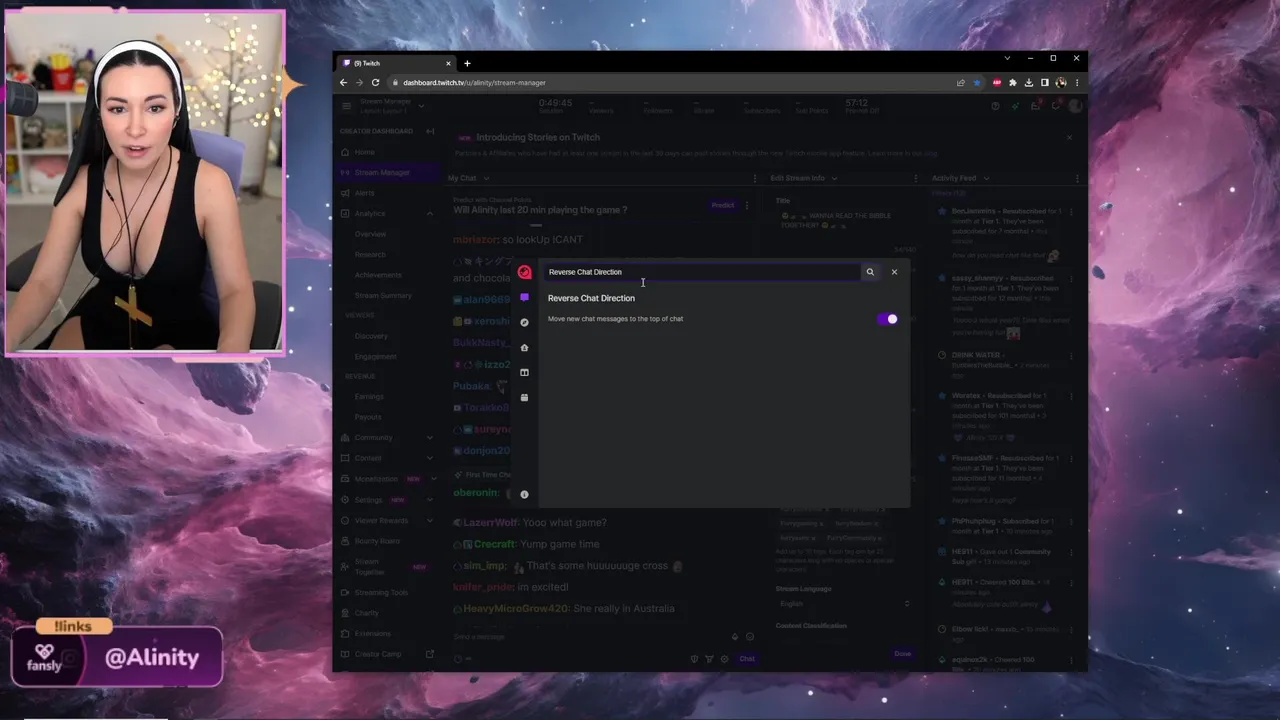Bookmark this page with the star icon

[977, 83]
